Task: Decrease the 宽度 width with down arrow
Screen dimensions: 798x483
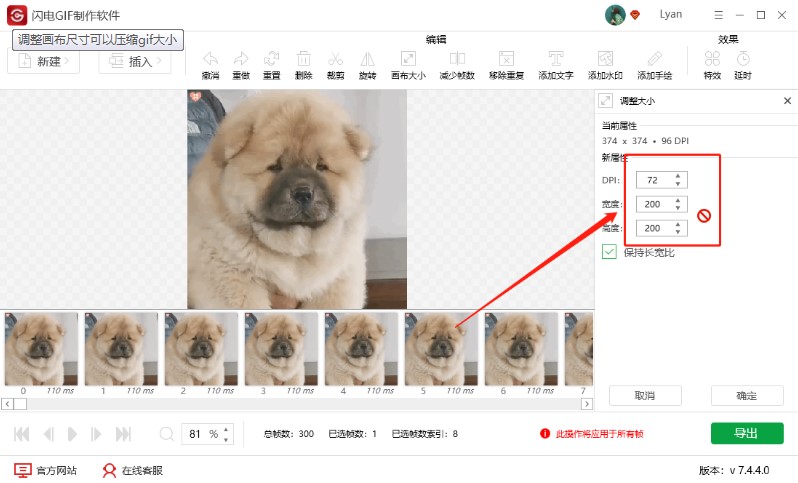Action: (678, 208)
